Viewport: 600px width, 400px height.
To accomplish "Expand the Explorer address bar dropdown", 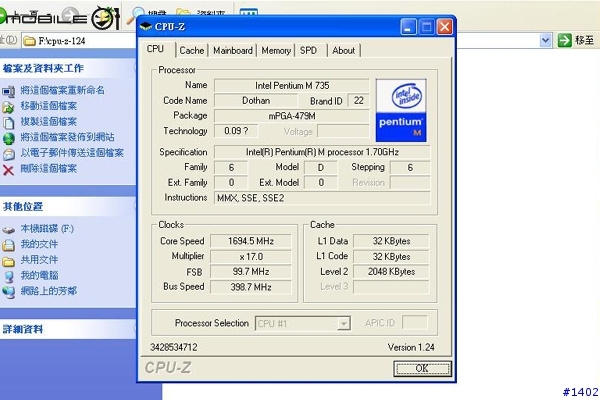I will tap(546, 40).
